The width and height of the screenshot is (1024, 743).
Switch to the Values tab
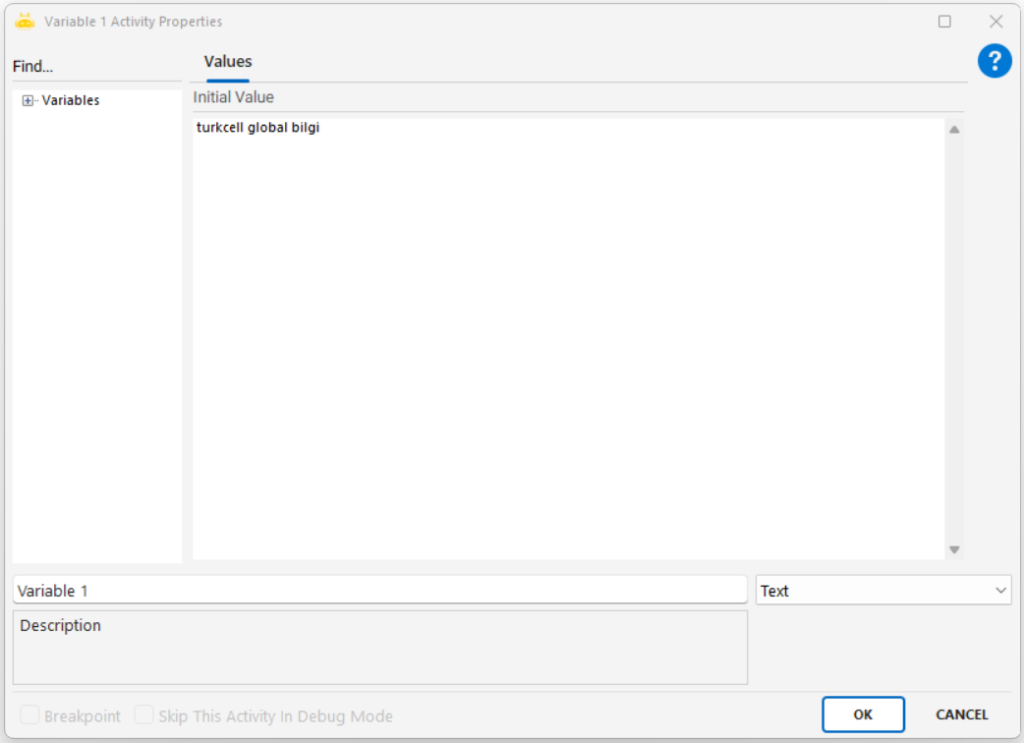(x=228, y=62)
